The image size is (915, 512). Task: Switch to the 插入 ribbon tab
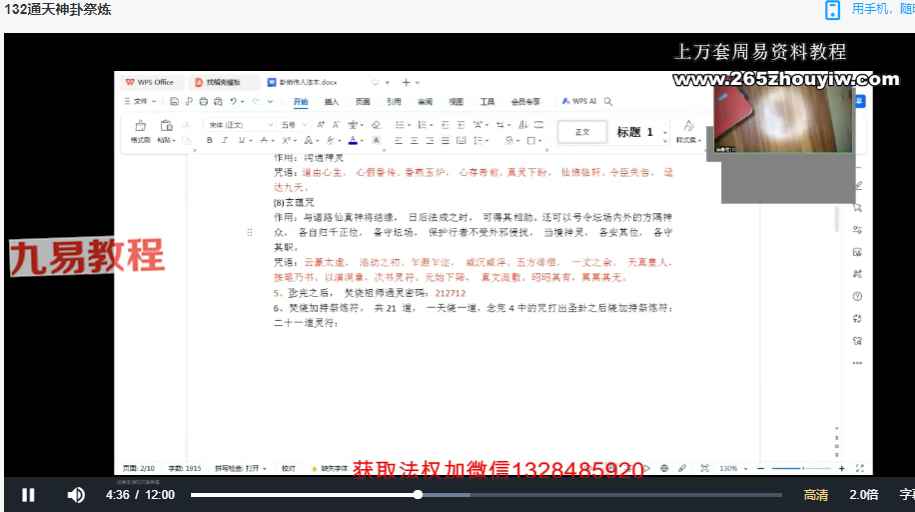[x=332, y=102]
